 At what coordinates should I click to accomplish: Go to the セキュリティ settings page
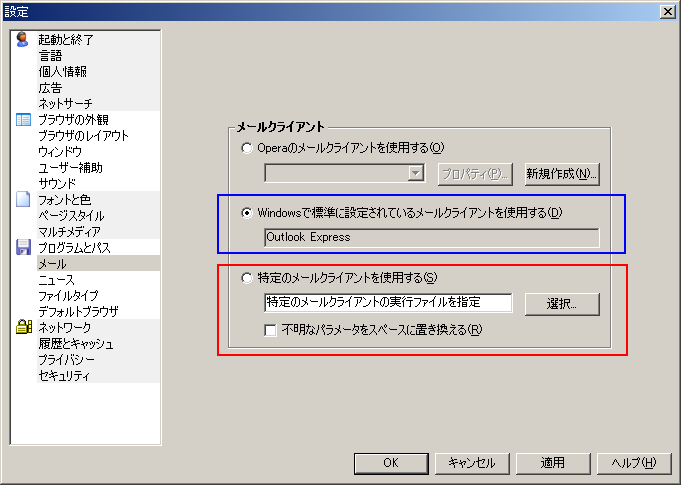[64, 376]
